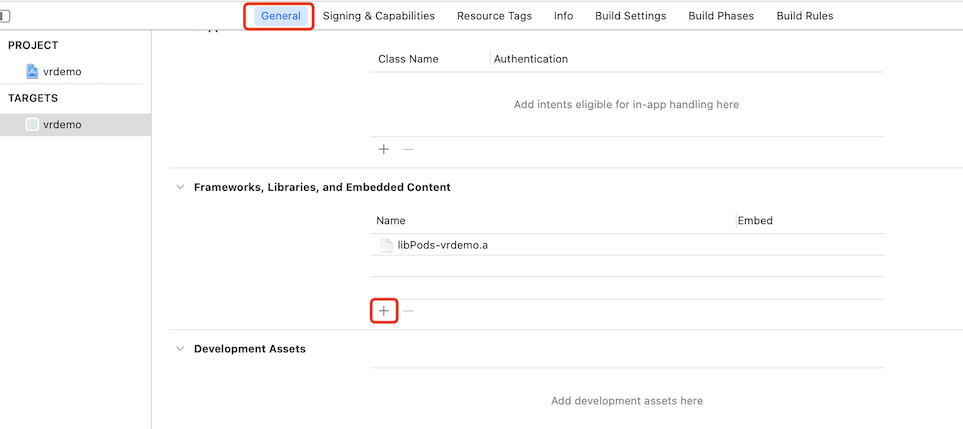
Task: Collapse the Development Assets section
Action: click(180, 349)
